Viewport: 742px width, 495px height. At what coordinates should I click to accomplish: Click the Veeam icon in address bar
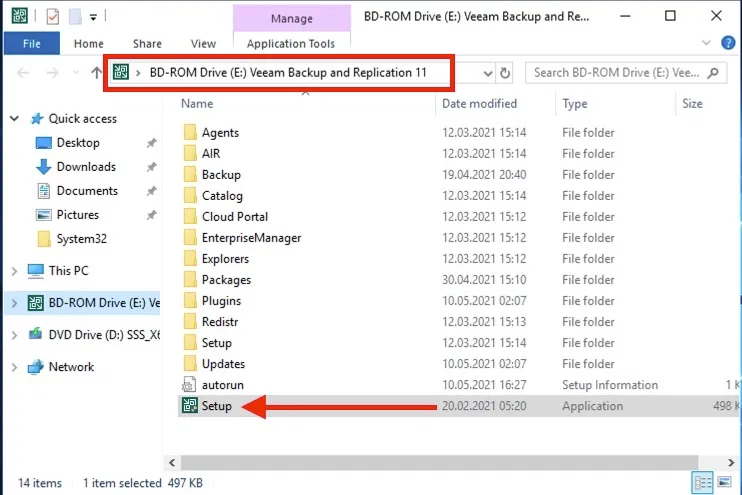click(x=121, y=72)
